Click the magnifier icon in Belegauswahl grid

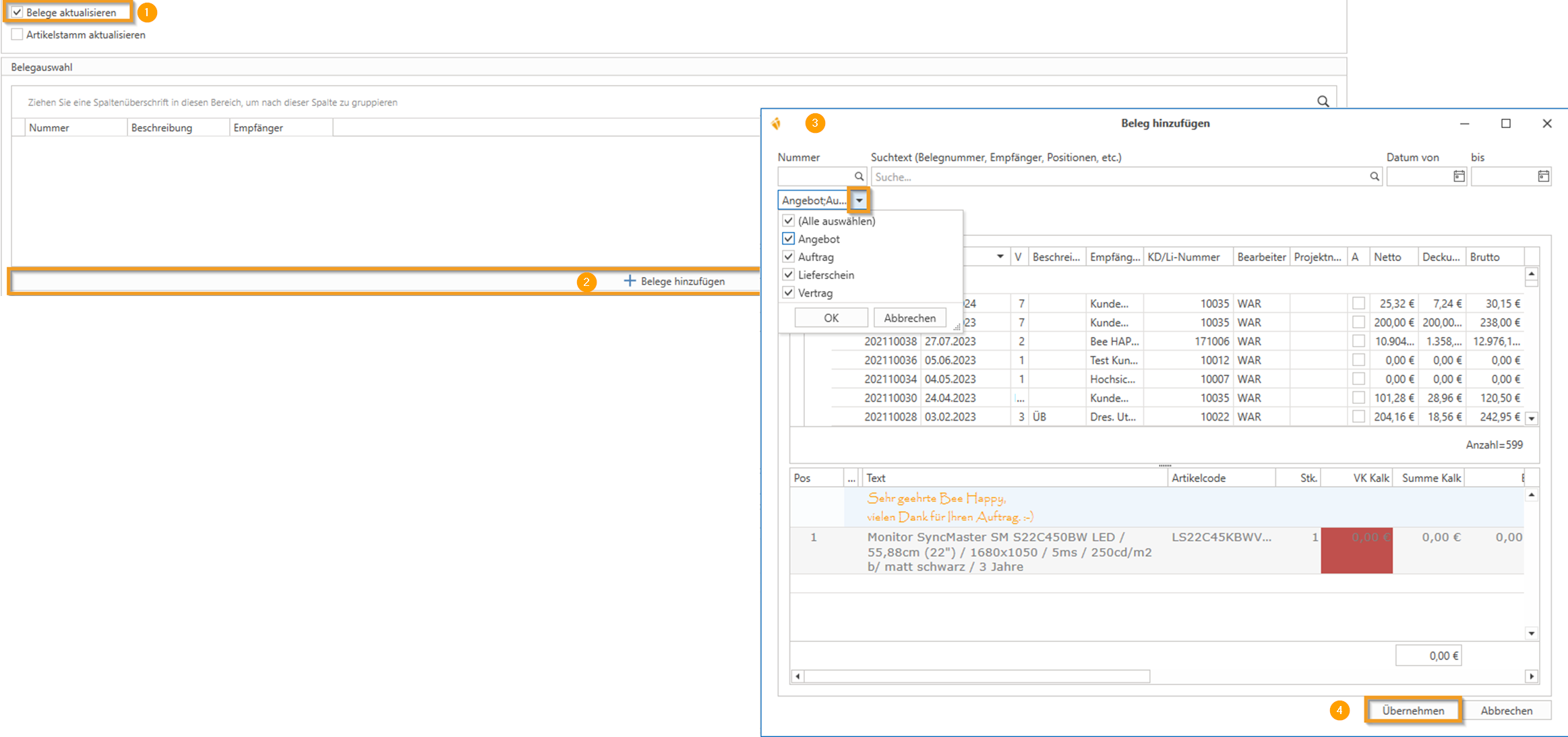1323,101
